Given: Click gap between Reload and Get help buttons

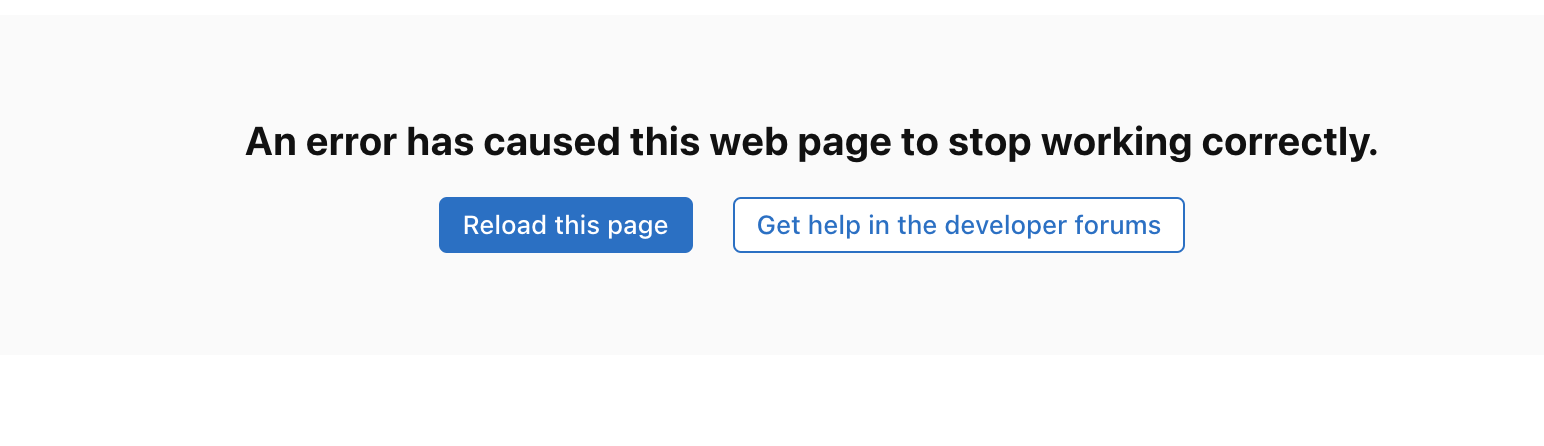Looking at the screenshot, I should point(713,225).
